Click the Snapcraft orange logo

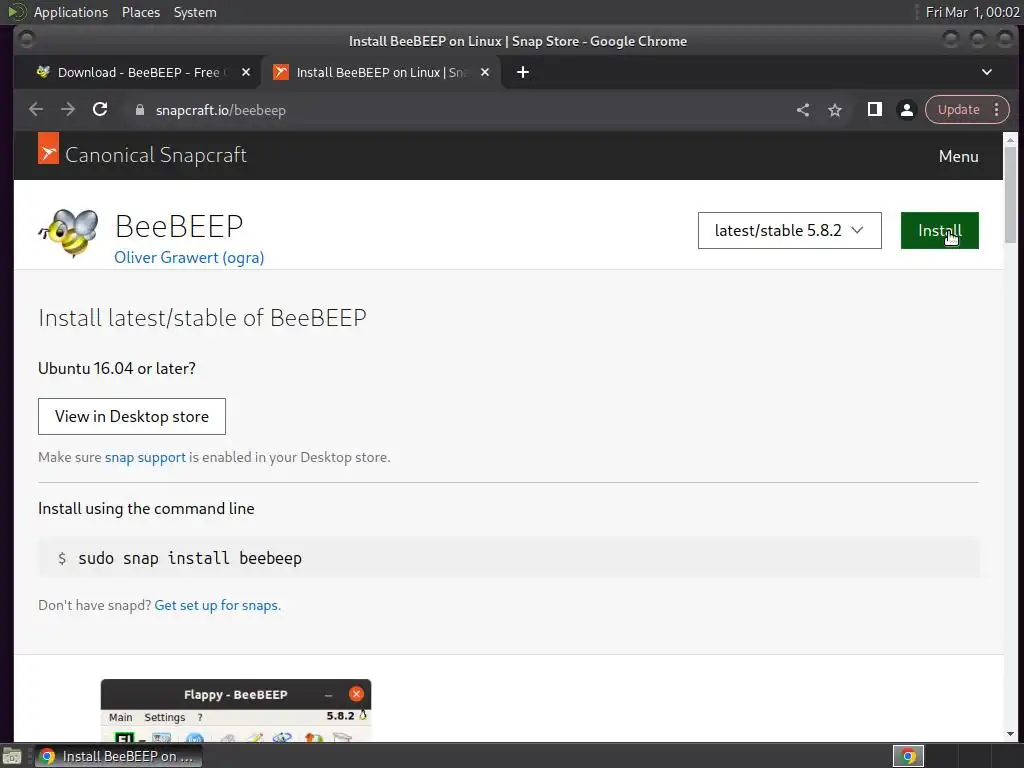point(48,148)
